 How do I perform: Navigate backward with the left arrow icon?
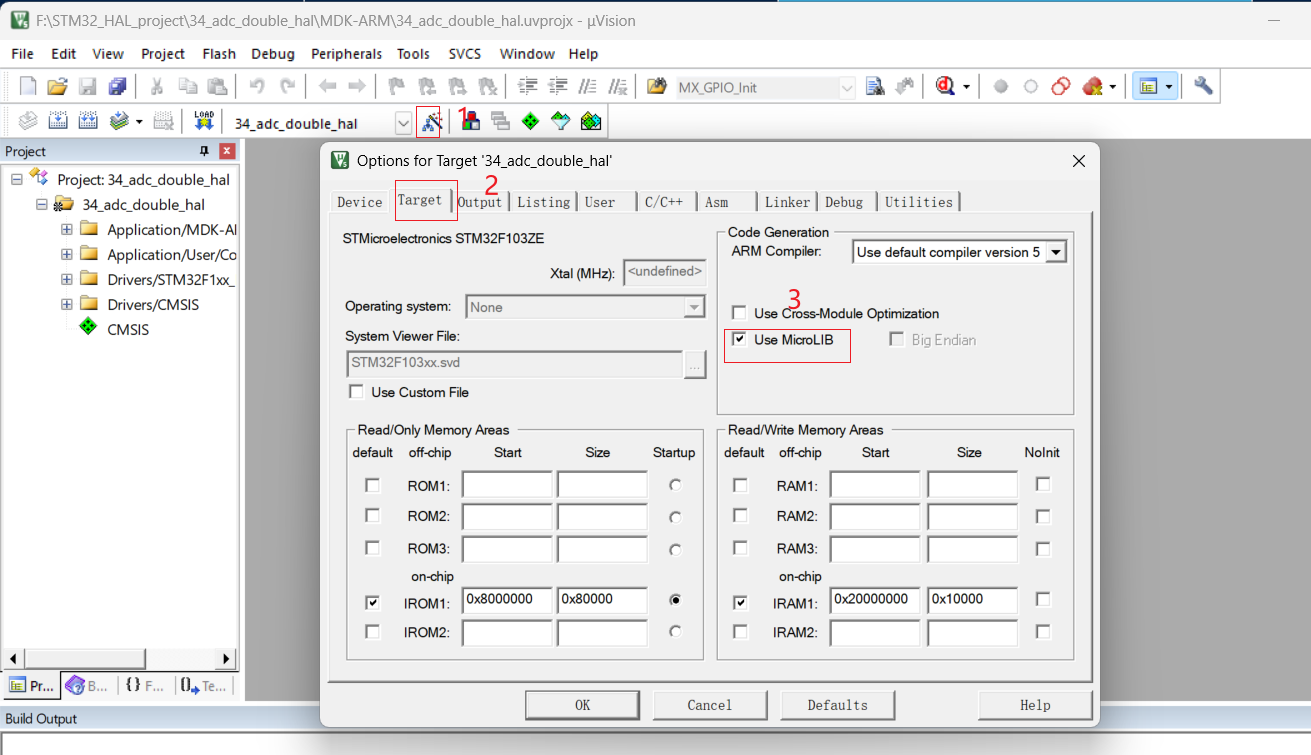click(x=327, y=87)
